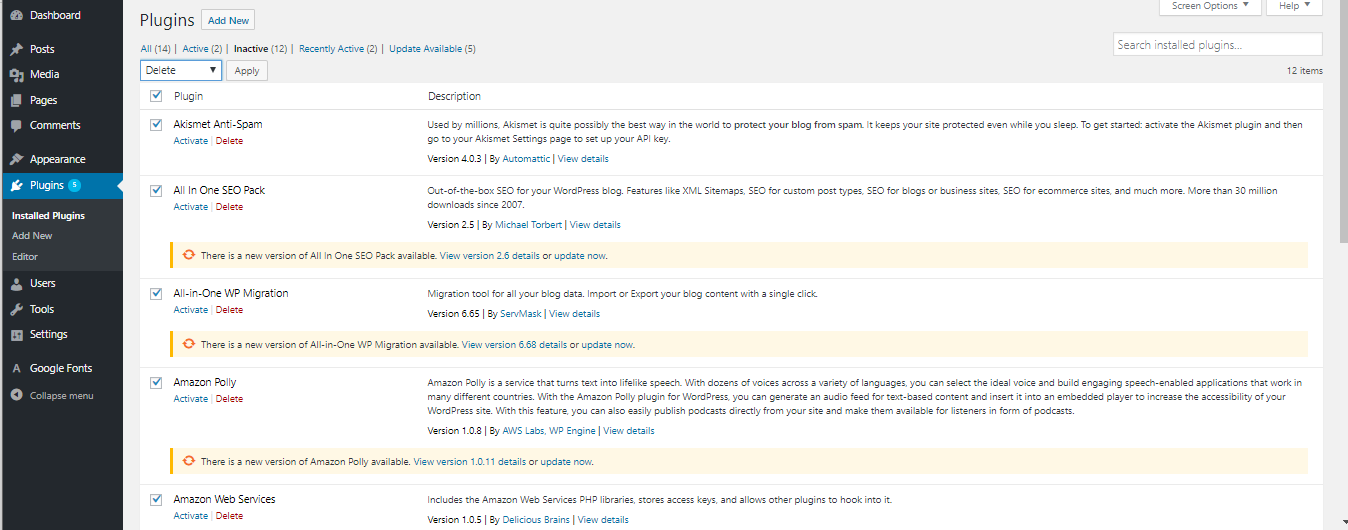Open the plugin Editor submenu item
1348x530 pixels.
coord(25,257)
